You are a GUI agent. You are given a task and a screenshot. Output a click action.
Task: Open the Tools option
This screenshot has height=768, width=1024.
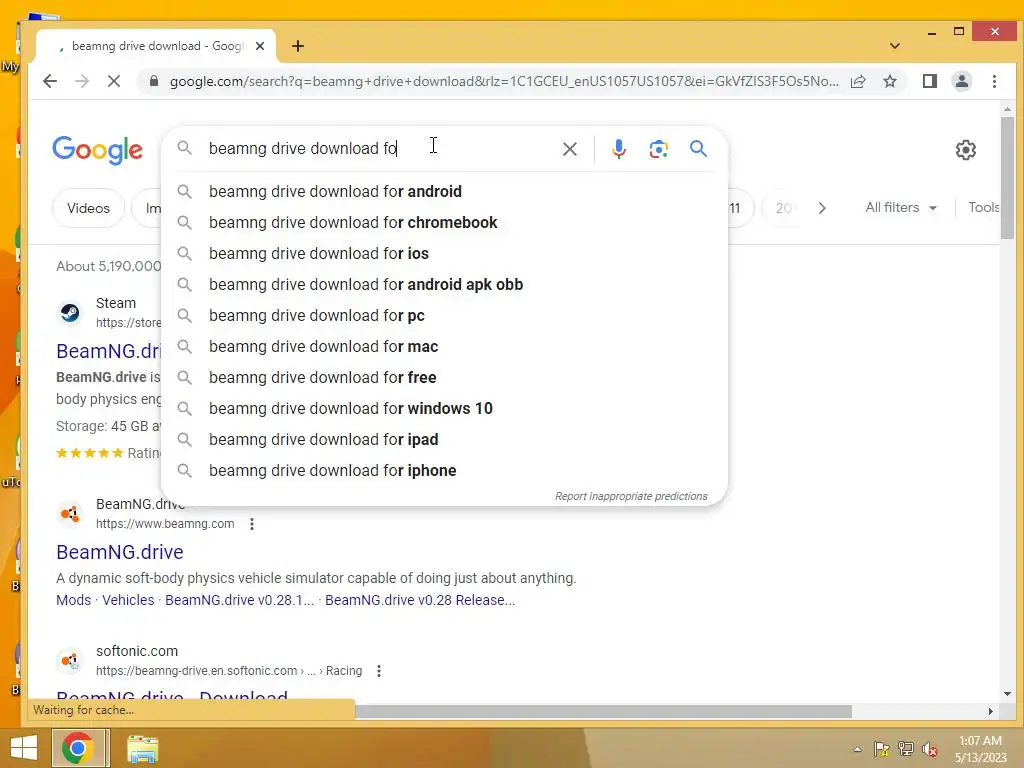(983, 208)
